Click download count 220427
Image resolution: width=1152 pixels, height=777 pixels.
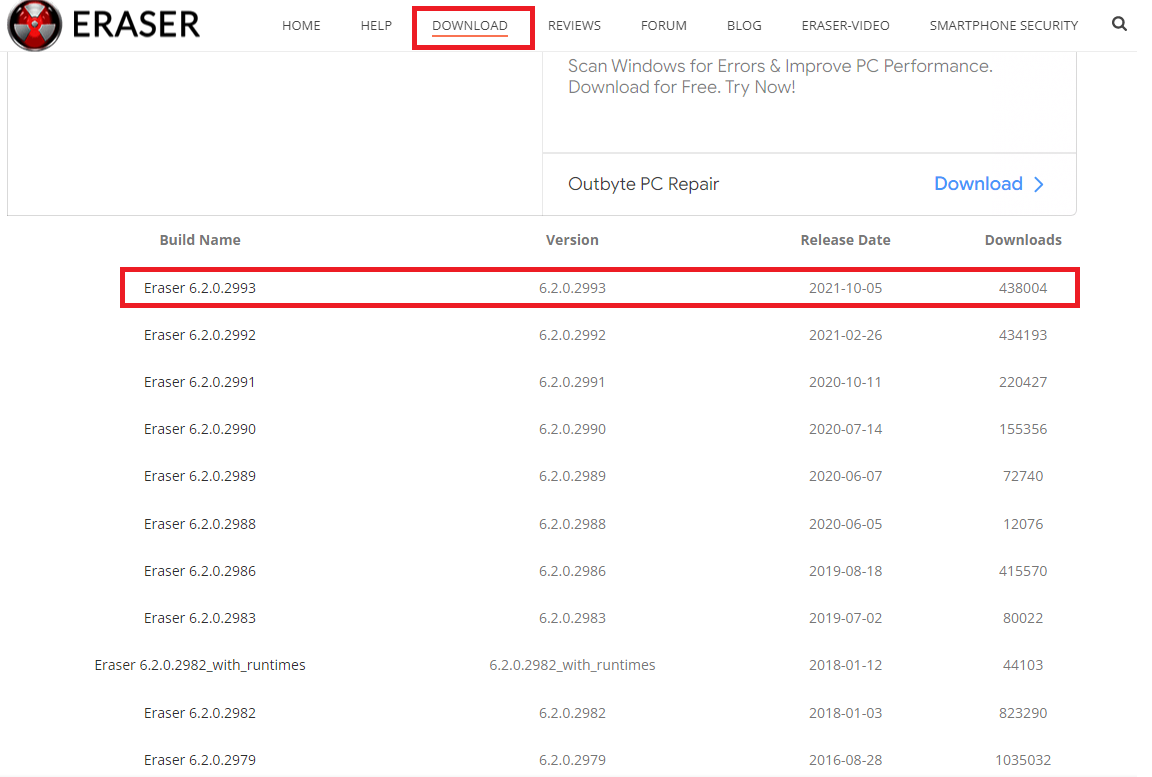point(1023,382)
